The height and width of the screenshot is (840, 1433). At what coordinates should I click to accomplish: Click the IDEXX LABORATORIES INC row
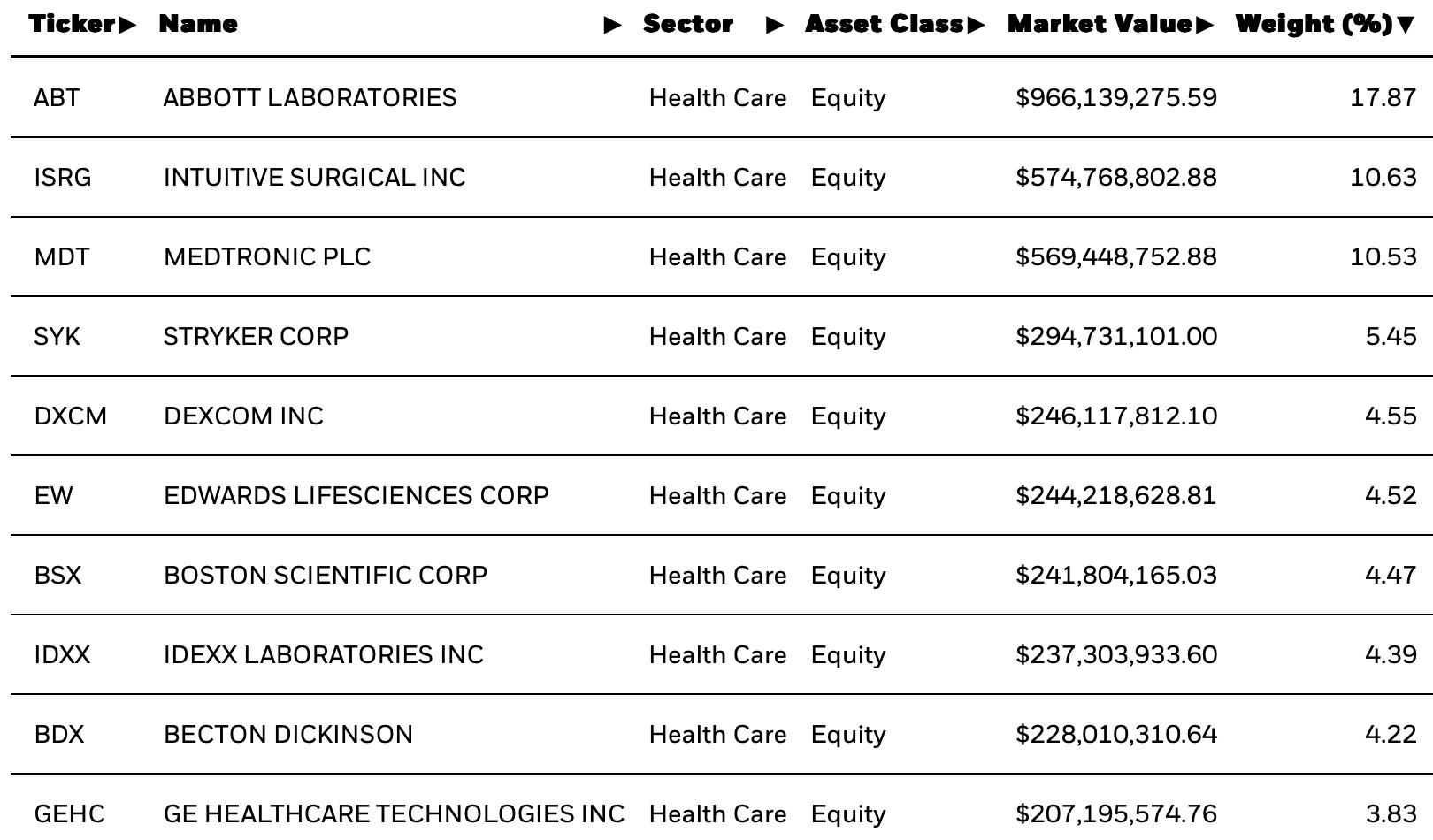pos(722,654)
